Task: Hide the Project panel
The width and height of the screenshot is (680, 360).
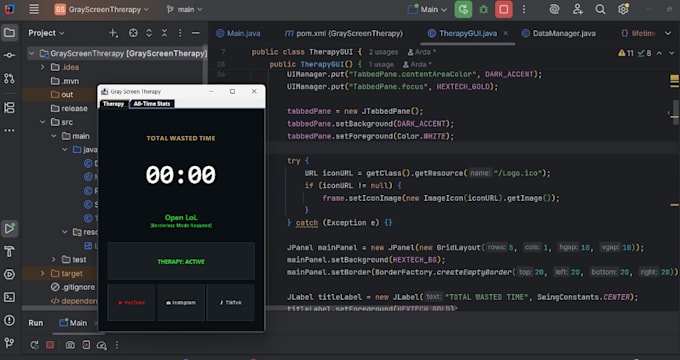Action: point(196,33)
